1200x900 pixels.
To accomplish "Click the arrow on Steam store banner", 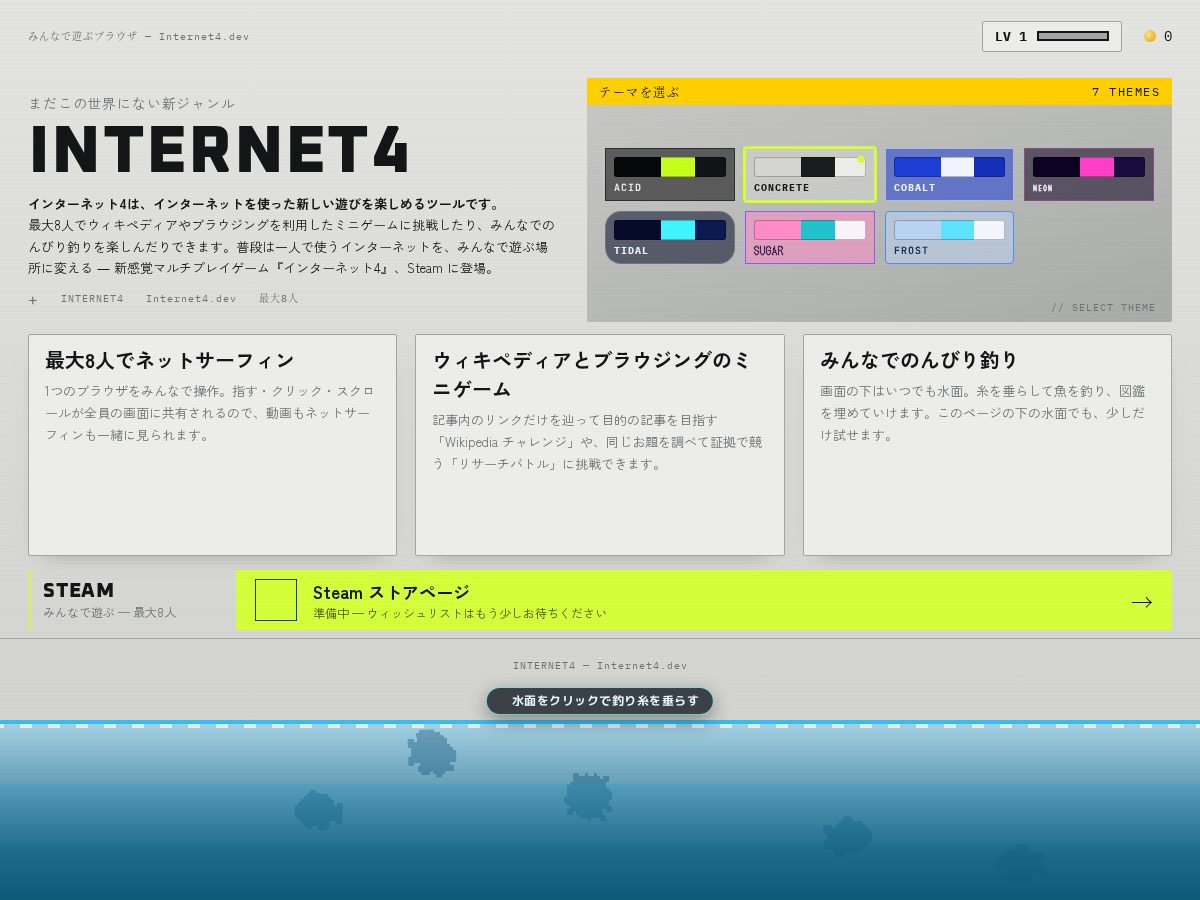I will (1141, 601).
